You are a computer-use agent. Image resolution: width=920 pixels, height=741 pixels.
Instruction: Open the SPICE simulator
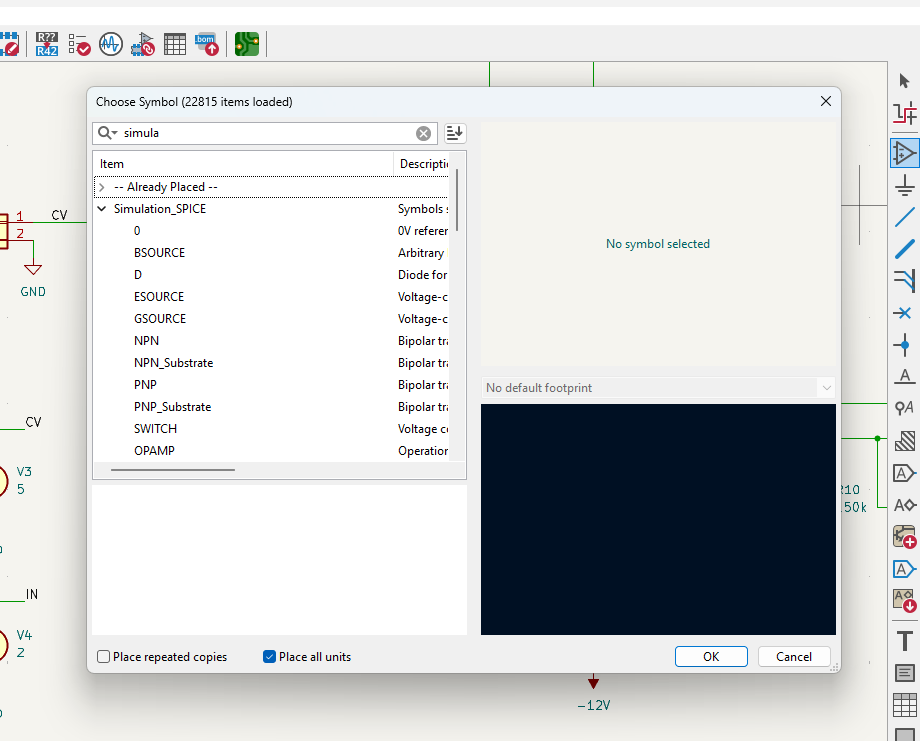(x=111, y=44)
